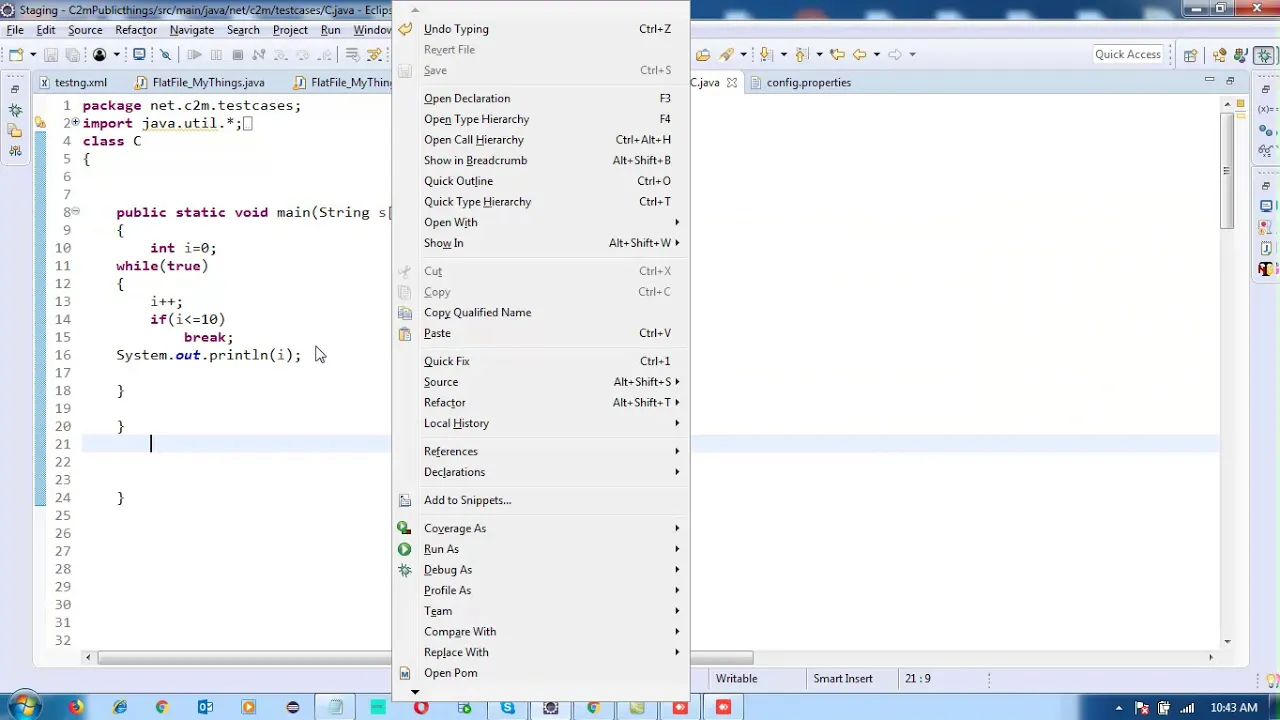Click the Open Perspective icon
This screenshot has width=1280, height=720.
pyautogui.click(x=1190, y=56)
